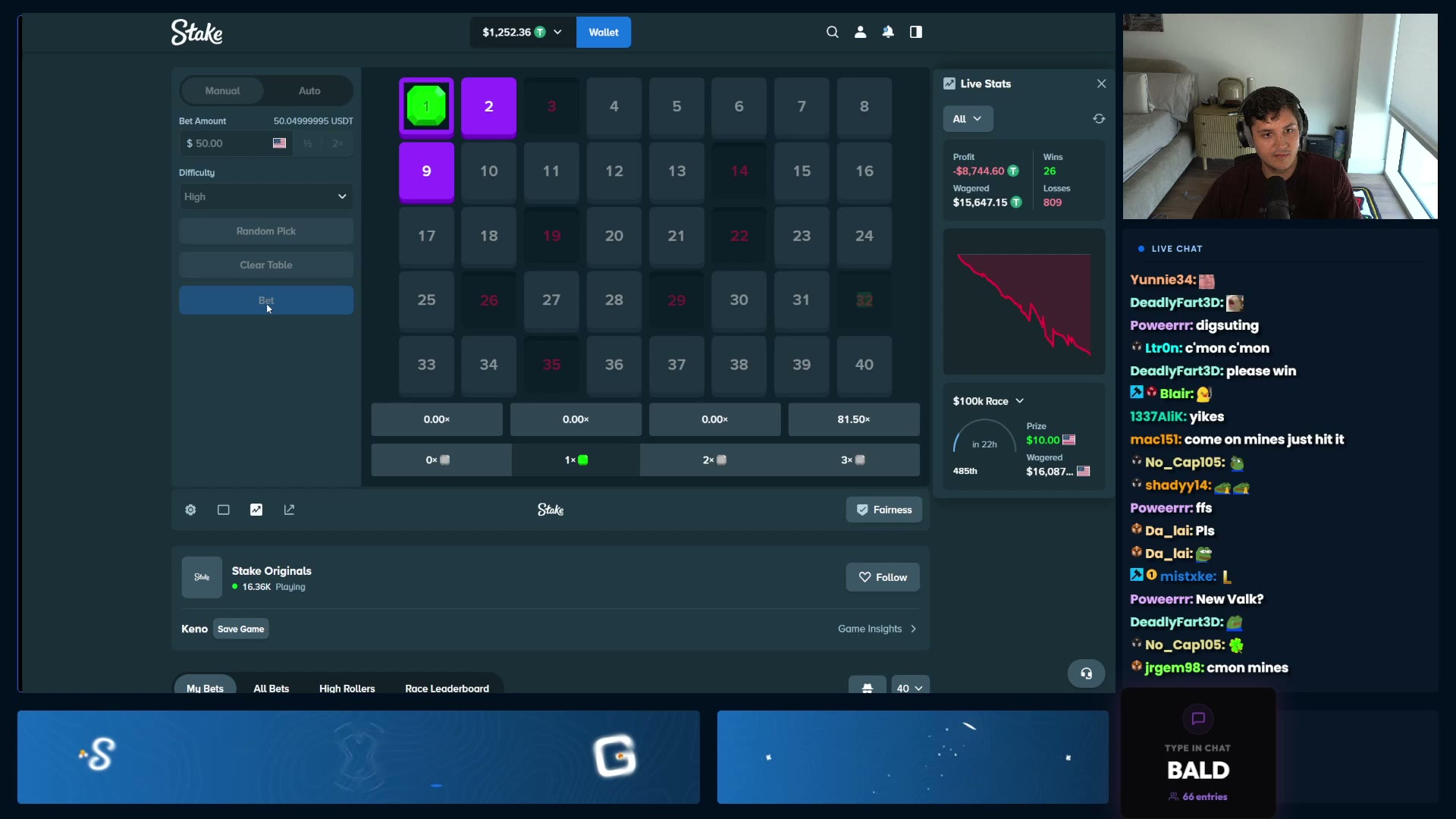Screen dimensions: 1456x819
Task: Open the notifications bell icon
Action: [x=888, y=32]
